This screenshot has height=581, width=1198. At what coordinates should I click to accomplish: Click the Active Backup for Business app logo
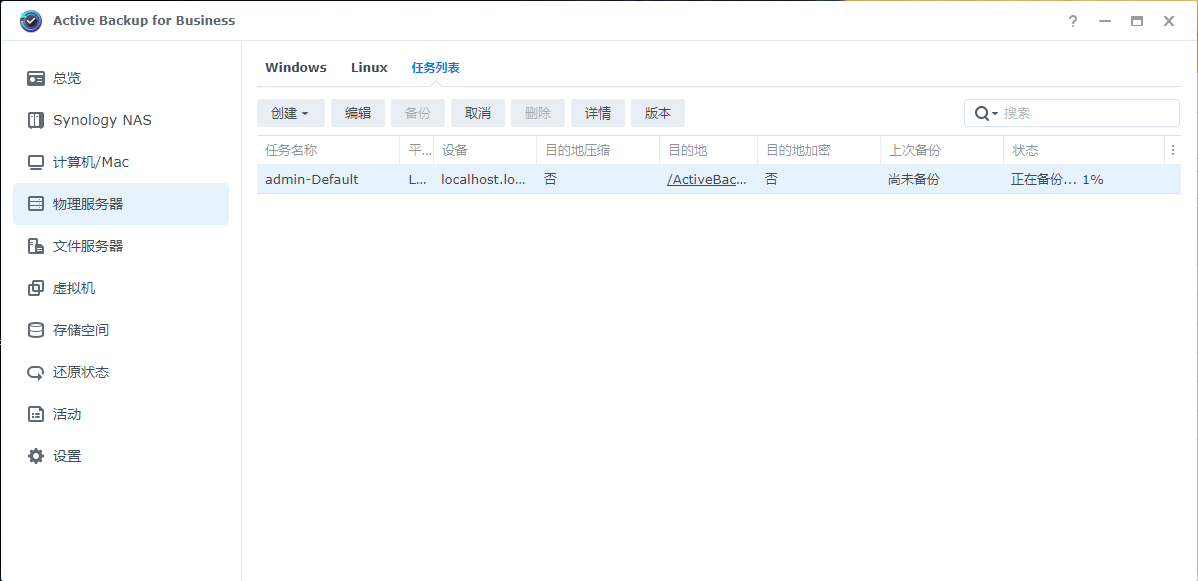[x=31, y=21]
